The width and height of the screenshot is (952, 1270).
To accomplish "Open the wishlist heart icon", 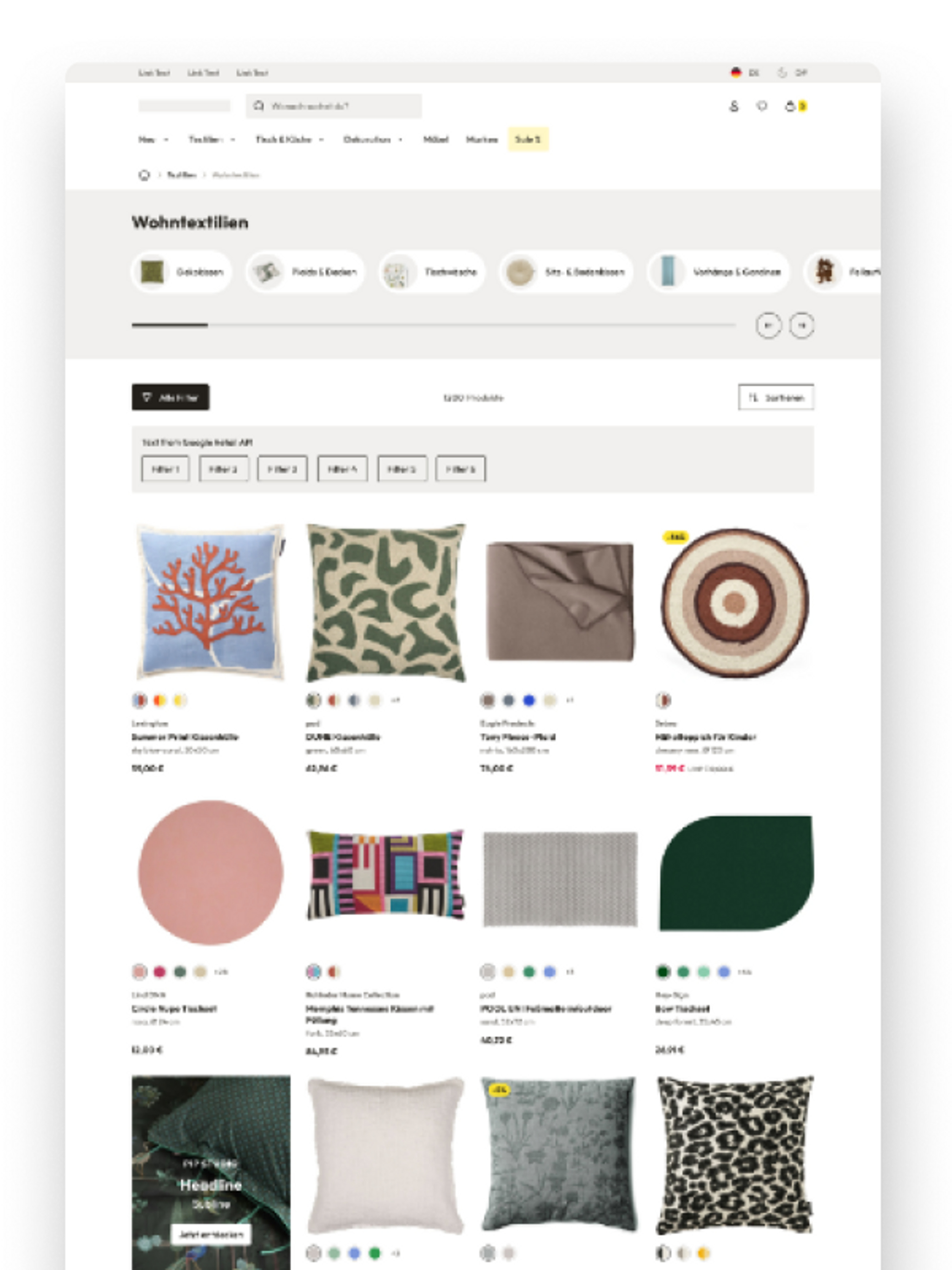I will pyautogui.click(x=762, y=106).
